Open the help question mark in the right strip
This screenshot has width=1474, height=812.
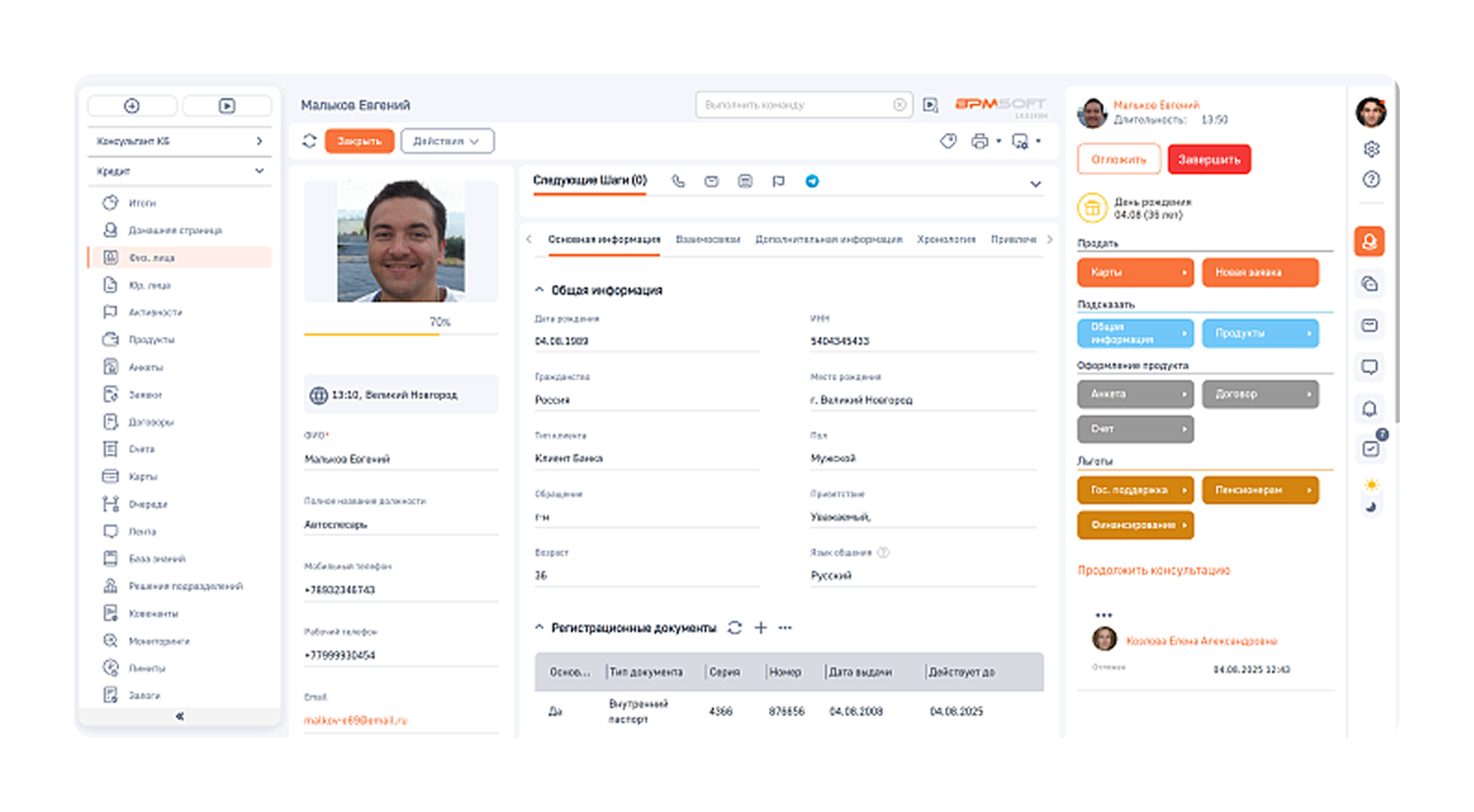point(1371,180)
